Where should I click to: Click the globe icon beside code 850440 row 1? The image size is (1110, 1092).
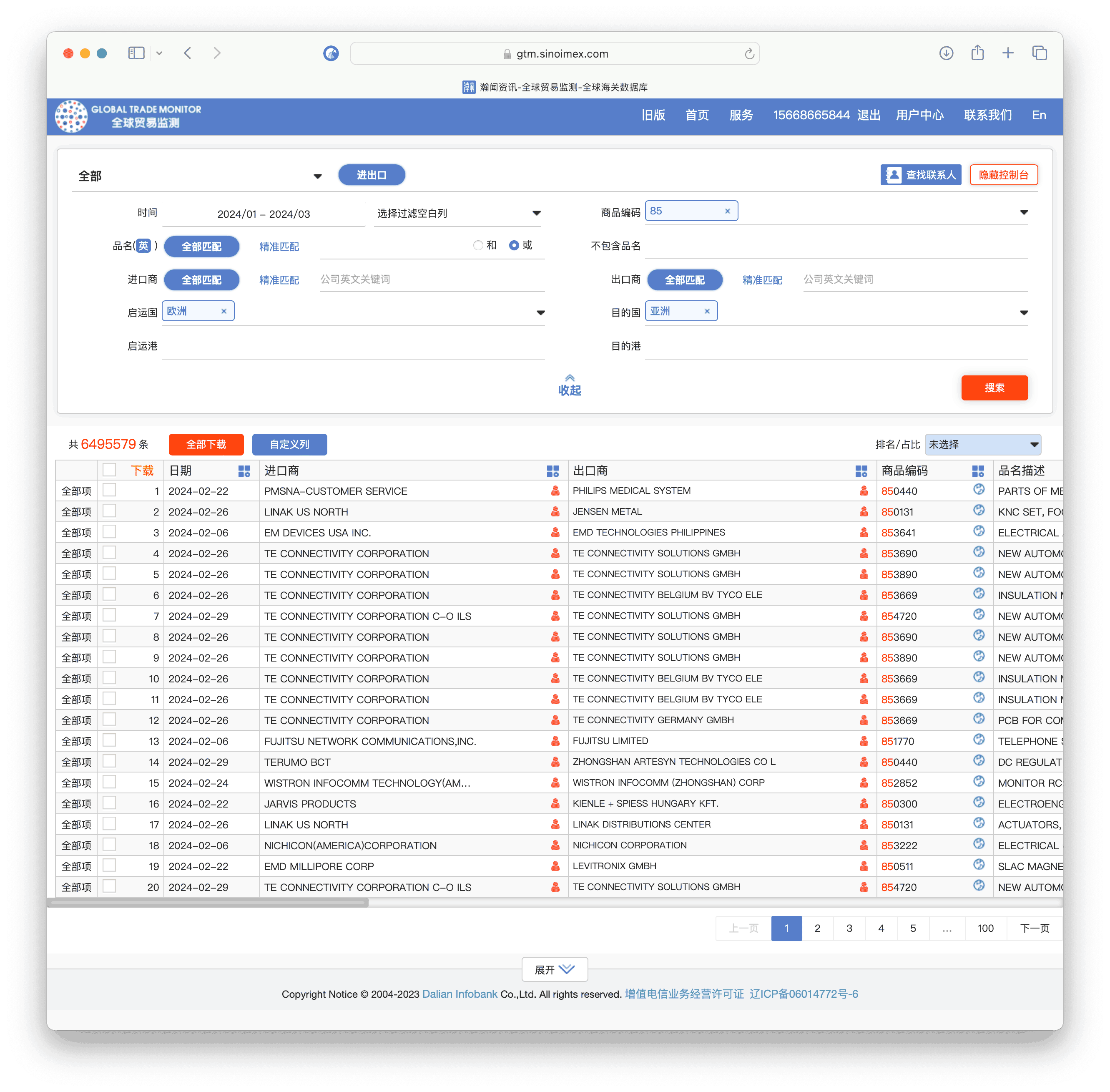click(979, 489)
